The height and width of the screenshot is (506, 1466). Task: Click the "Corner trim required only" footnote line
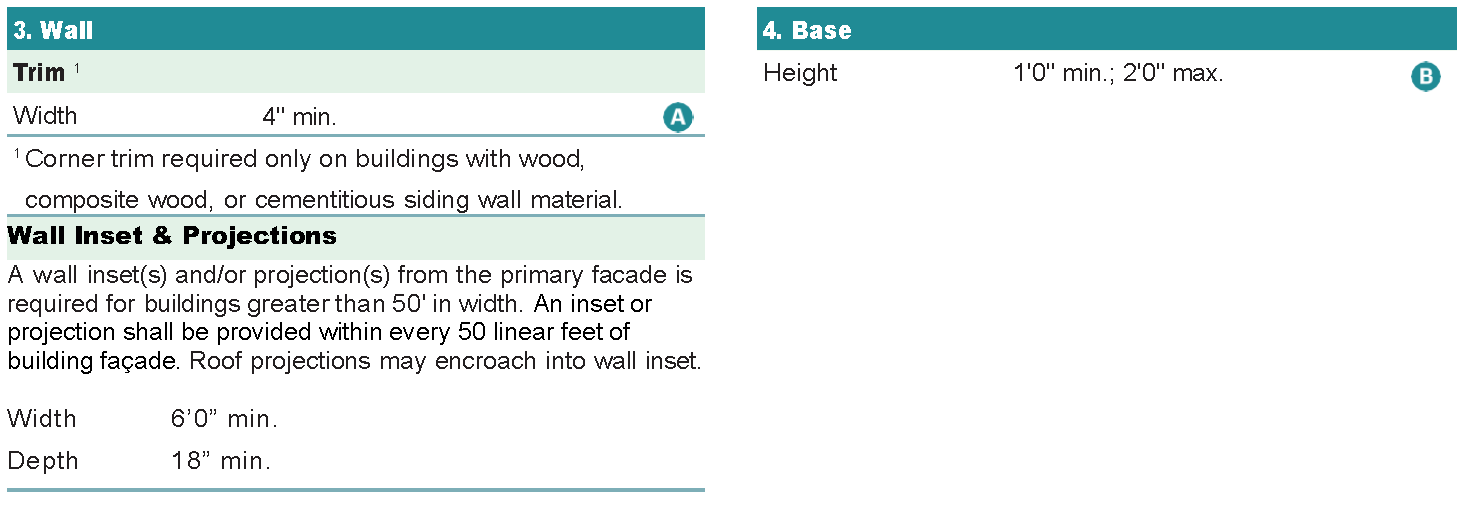[x=304, y=159]
